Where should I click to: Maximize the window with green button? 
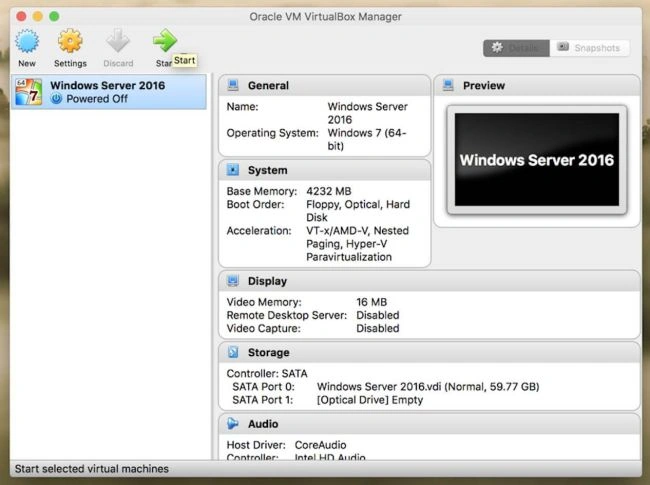(54, 16)
